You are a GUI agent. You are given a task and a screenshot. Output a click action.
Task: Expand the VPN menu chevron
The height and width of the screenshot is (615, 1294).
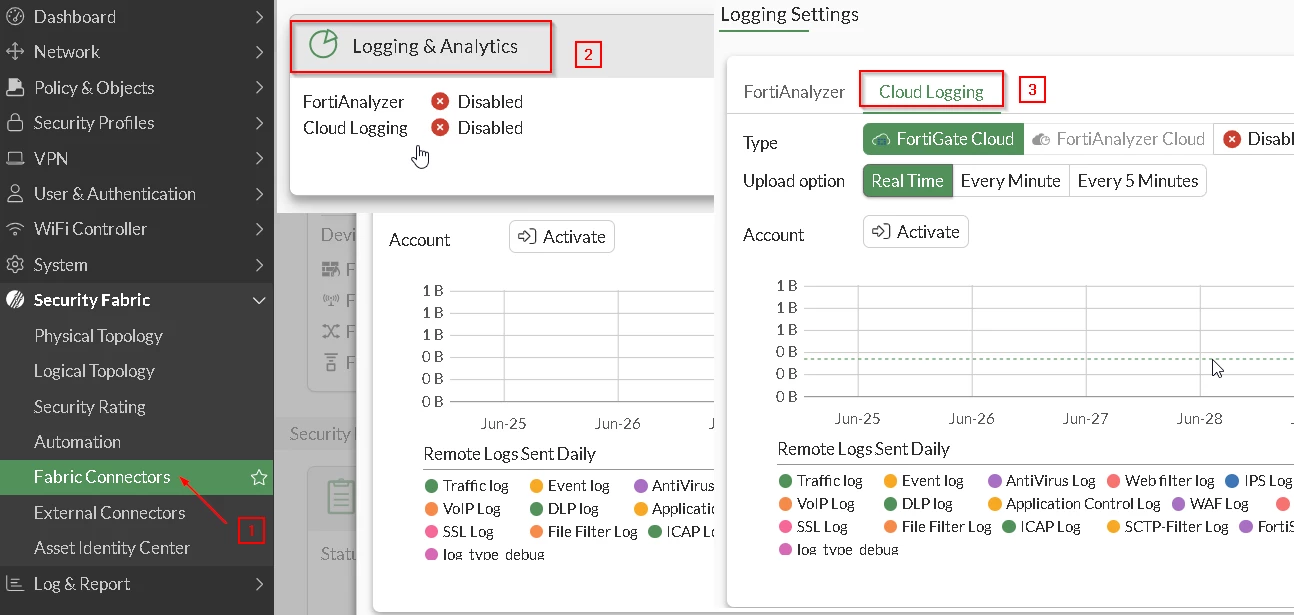(x=259, y=158)
